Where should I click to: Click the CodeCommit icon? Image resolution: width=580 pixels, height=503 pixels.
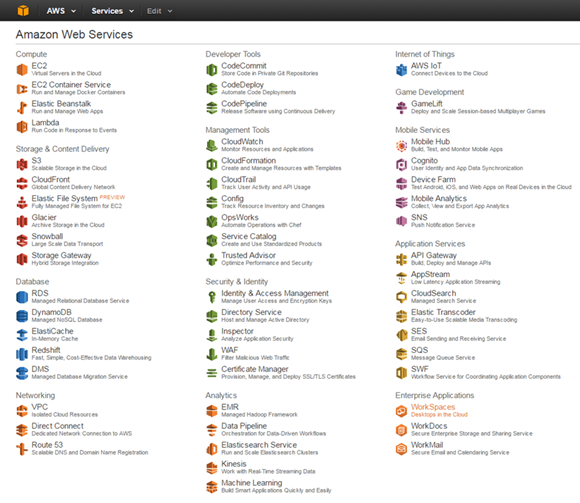click(212, 70)
